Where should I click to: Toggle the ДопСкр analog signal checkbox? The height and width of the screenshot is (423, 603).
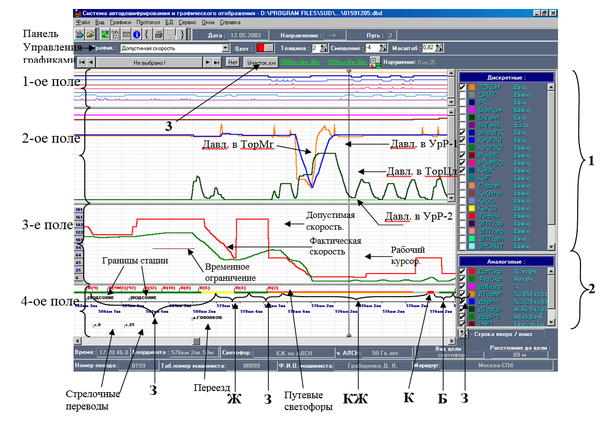click(460, 271)
